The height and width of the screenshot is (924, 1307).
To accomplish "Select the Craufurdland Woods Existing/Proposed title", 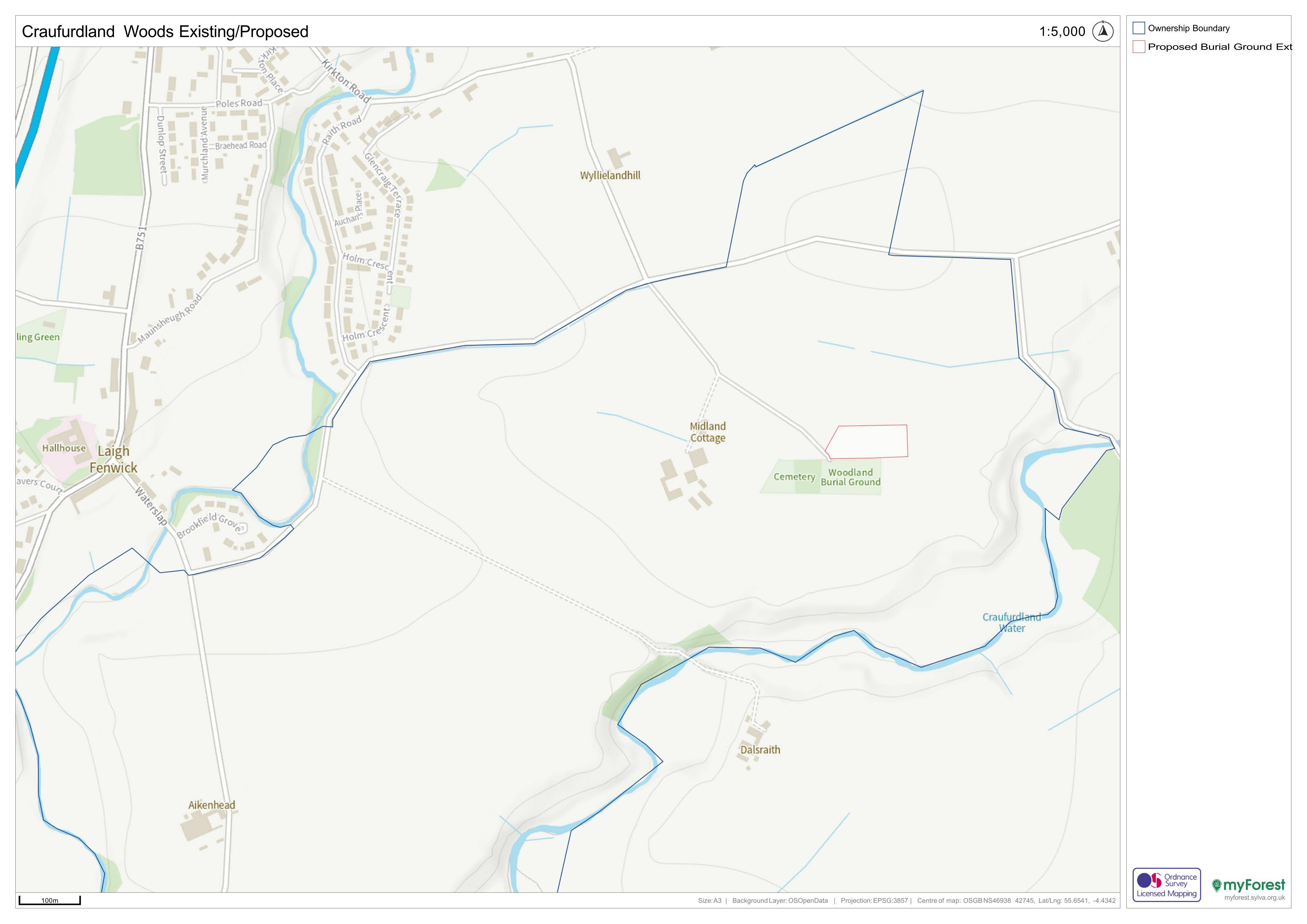I will [x=165, y=32].
